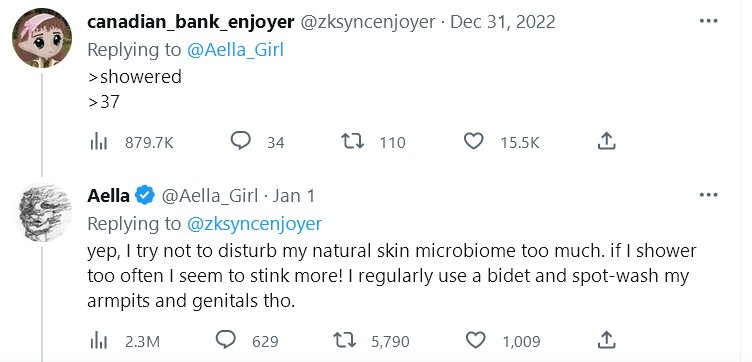This screenshot has width=752, height=362.
Task: Open more options menu on Aella's tweet
Action: (x=708, y=195)
